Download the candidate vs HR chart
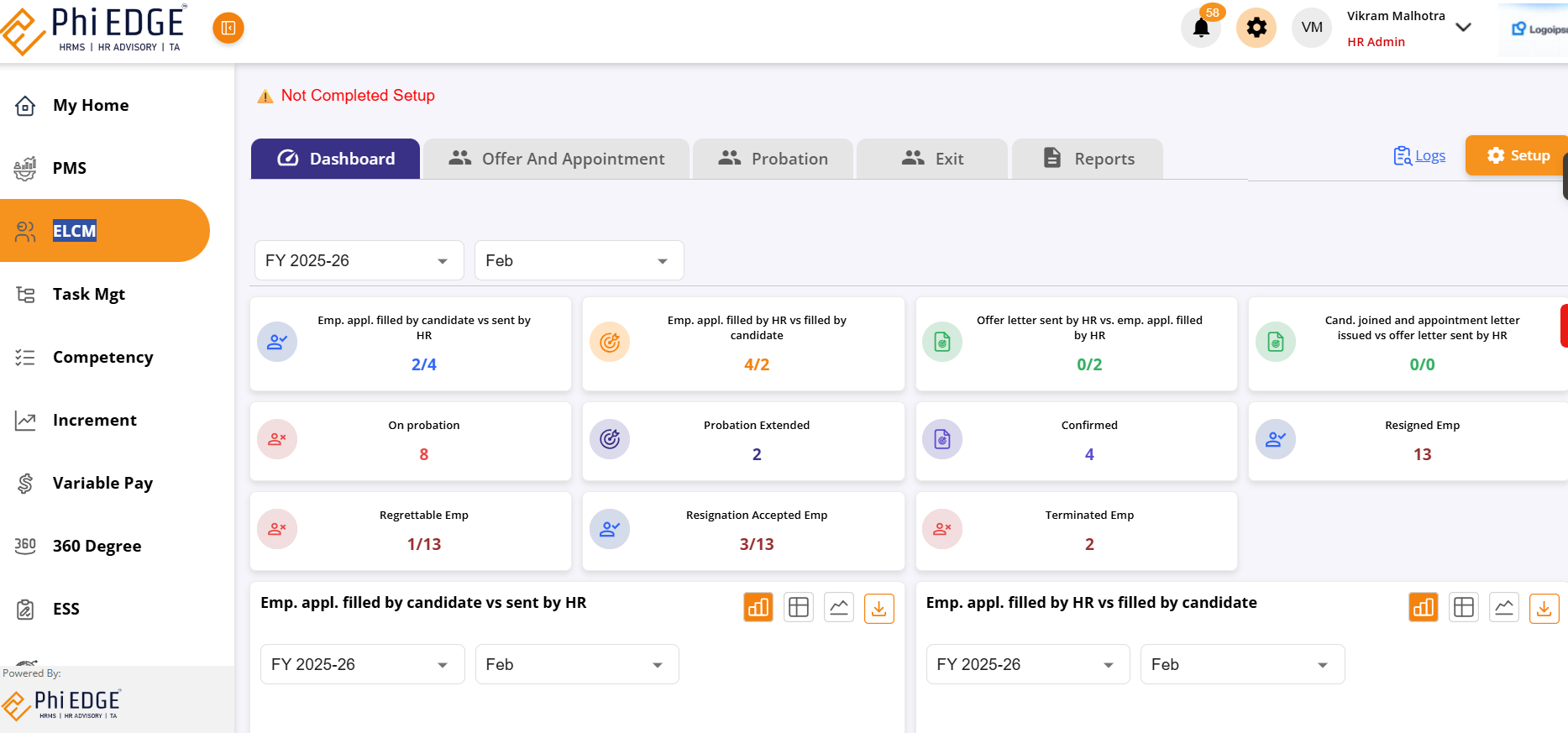The image size is (1568, 733). point(878,607)
